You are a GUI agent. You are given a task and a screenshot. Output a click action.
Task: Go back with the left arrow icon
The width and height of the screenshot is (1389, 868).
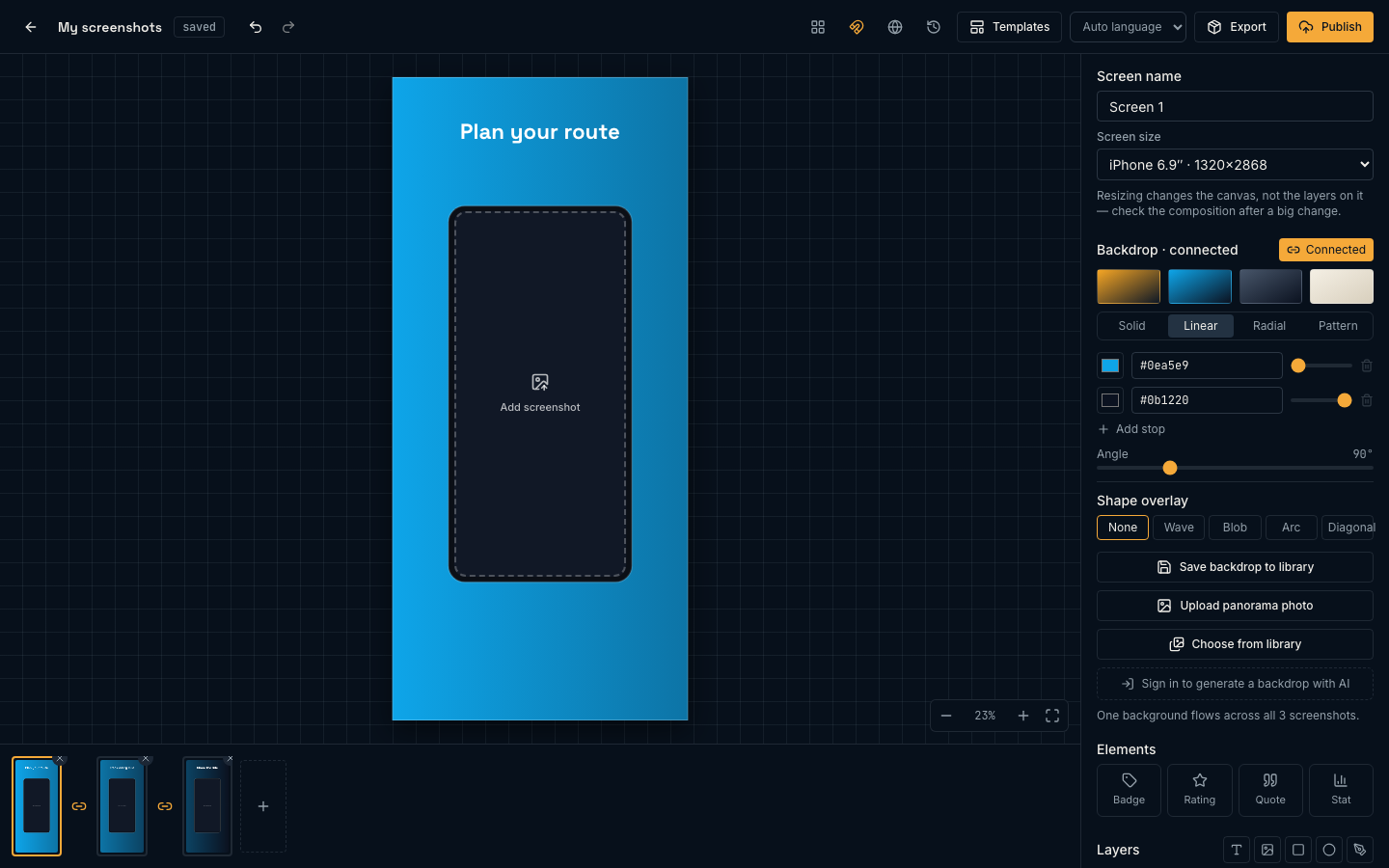pyautogui.click(x=31, y=27)
